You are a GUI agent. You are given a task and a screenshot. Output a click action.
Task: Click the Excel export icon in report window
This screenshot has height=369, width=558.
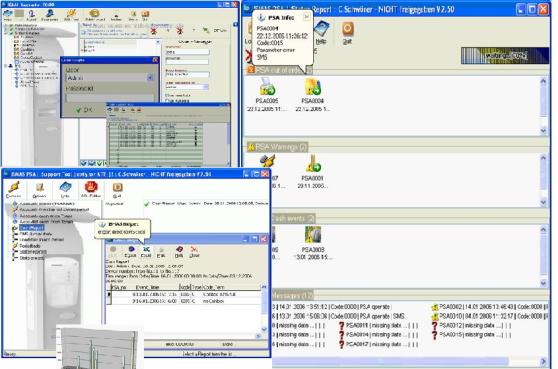(146, 250)
